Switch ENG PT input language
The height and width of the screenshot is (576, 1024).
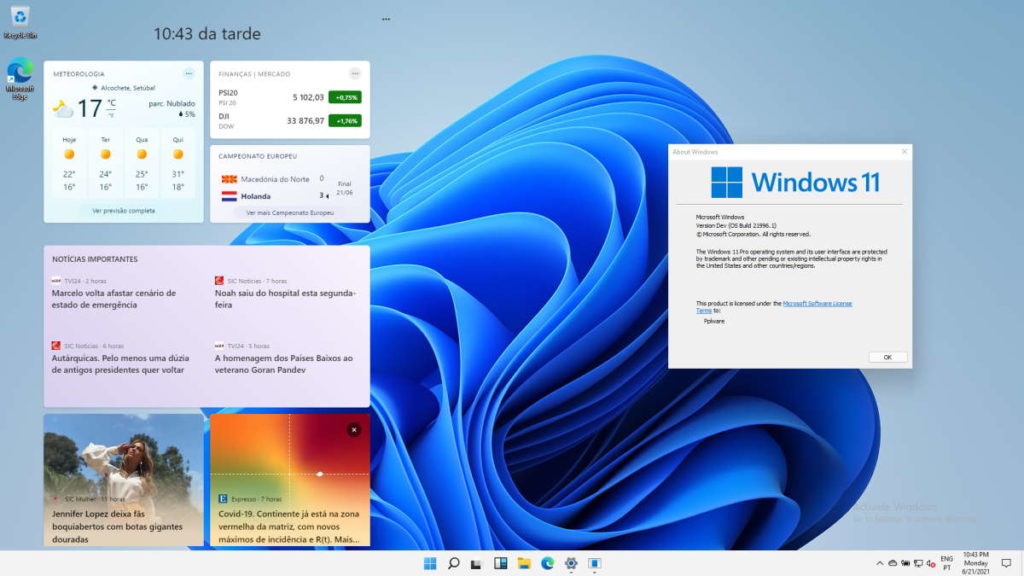point(946,563)
